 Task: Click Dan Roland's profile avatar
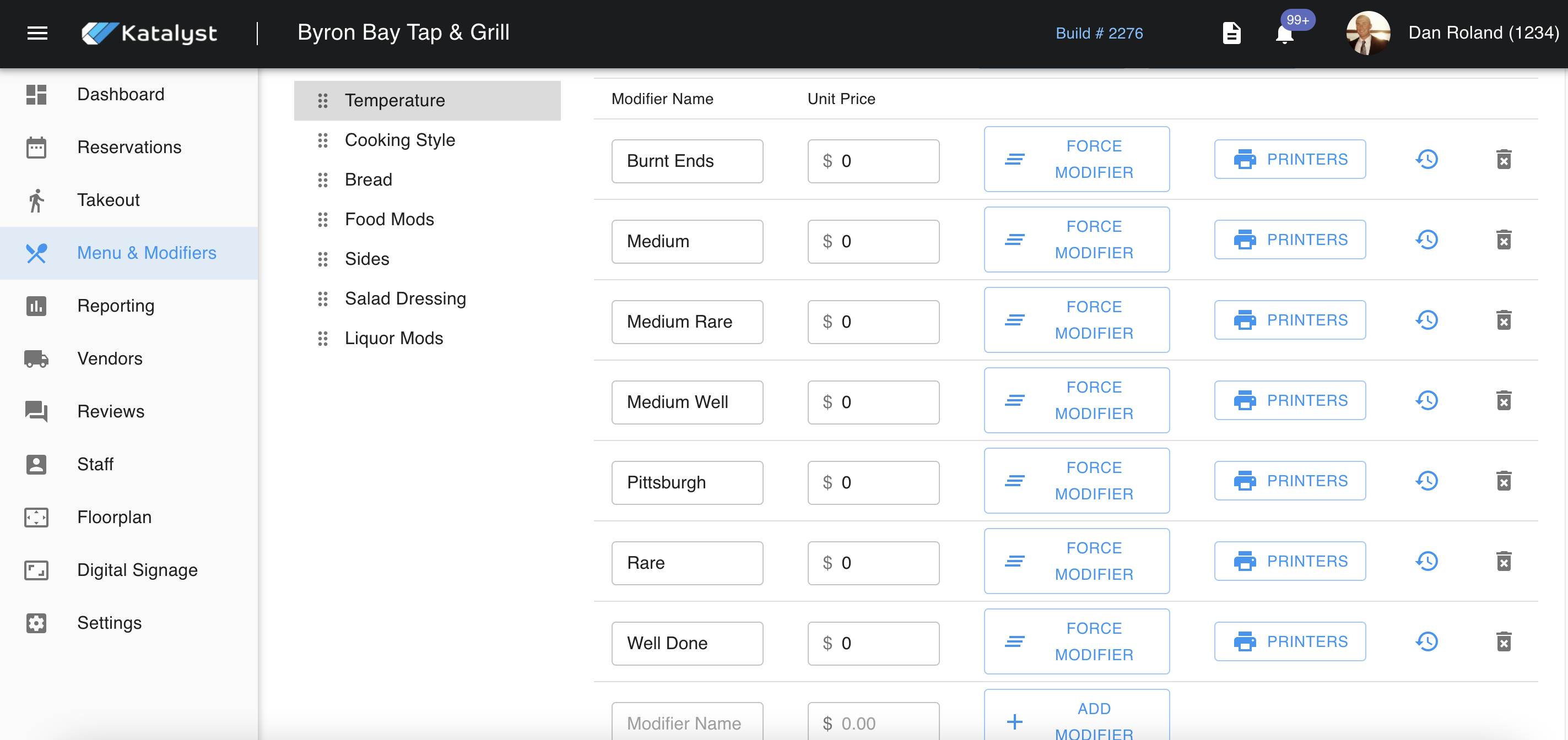[x=1368, y=33]
